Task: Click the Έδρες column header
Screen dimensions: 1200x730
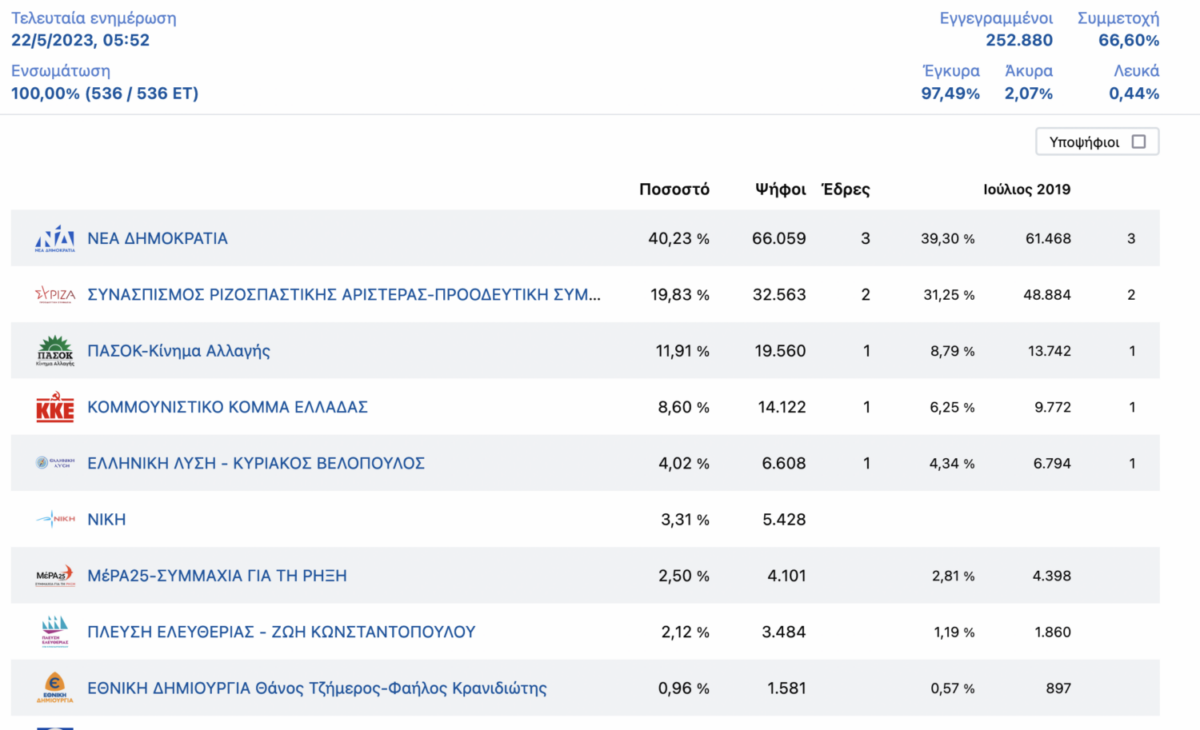Action: pyautogui.click(x=845, y=189)
